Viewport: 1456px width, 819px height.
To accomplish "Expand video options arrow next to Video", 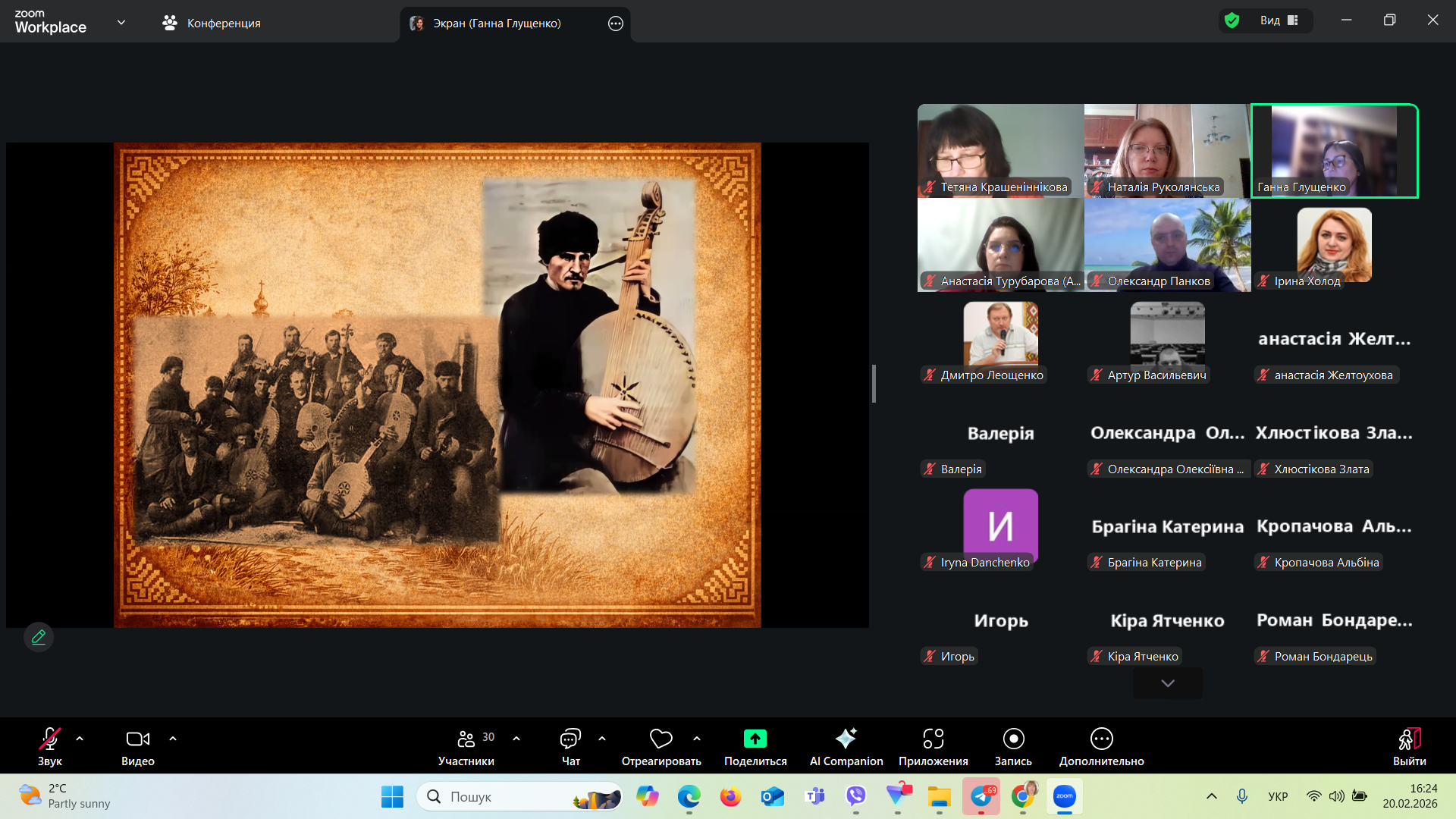I will (x=173, y=738).
